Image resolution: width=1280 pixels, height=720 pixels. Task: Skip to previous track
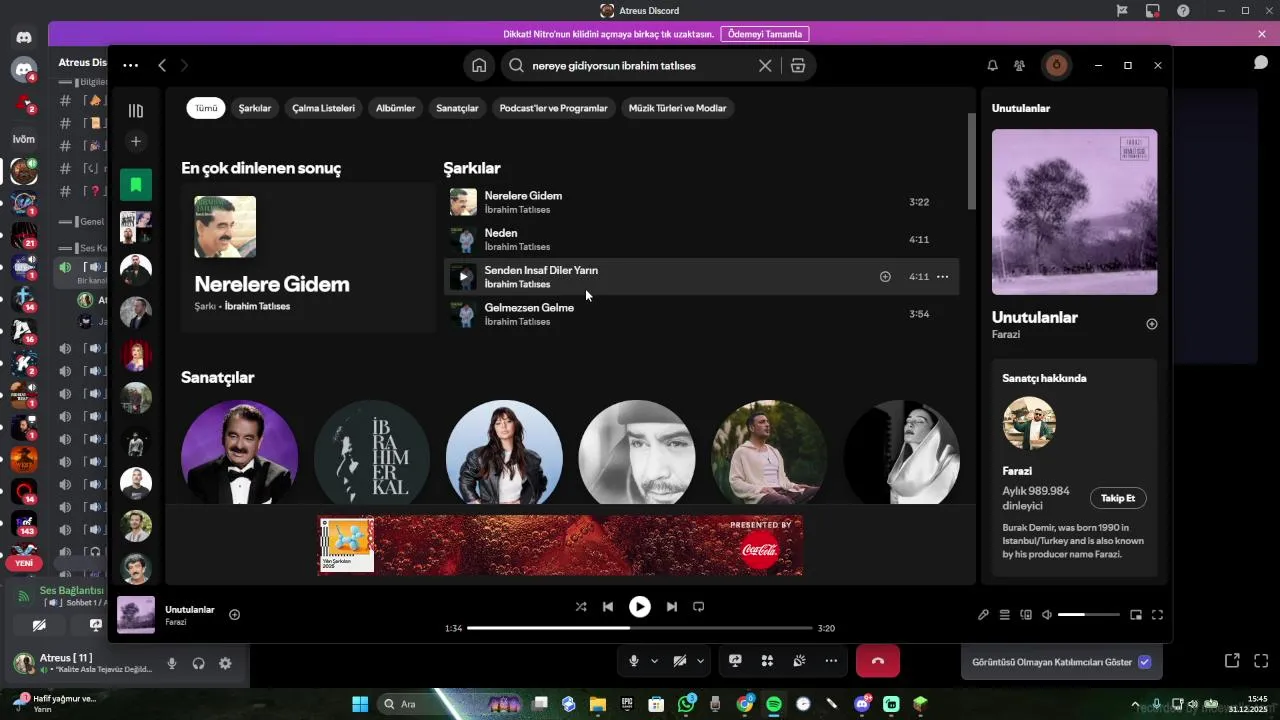click(608, 606)
